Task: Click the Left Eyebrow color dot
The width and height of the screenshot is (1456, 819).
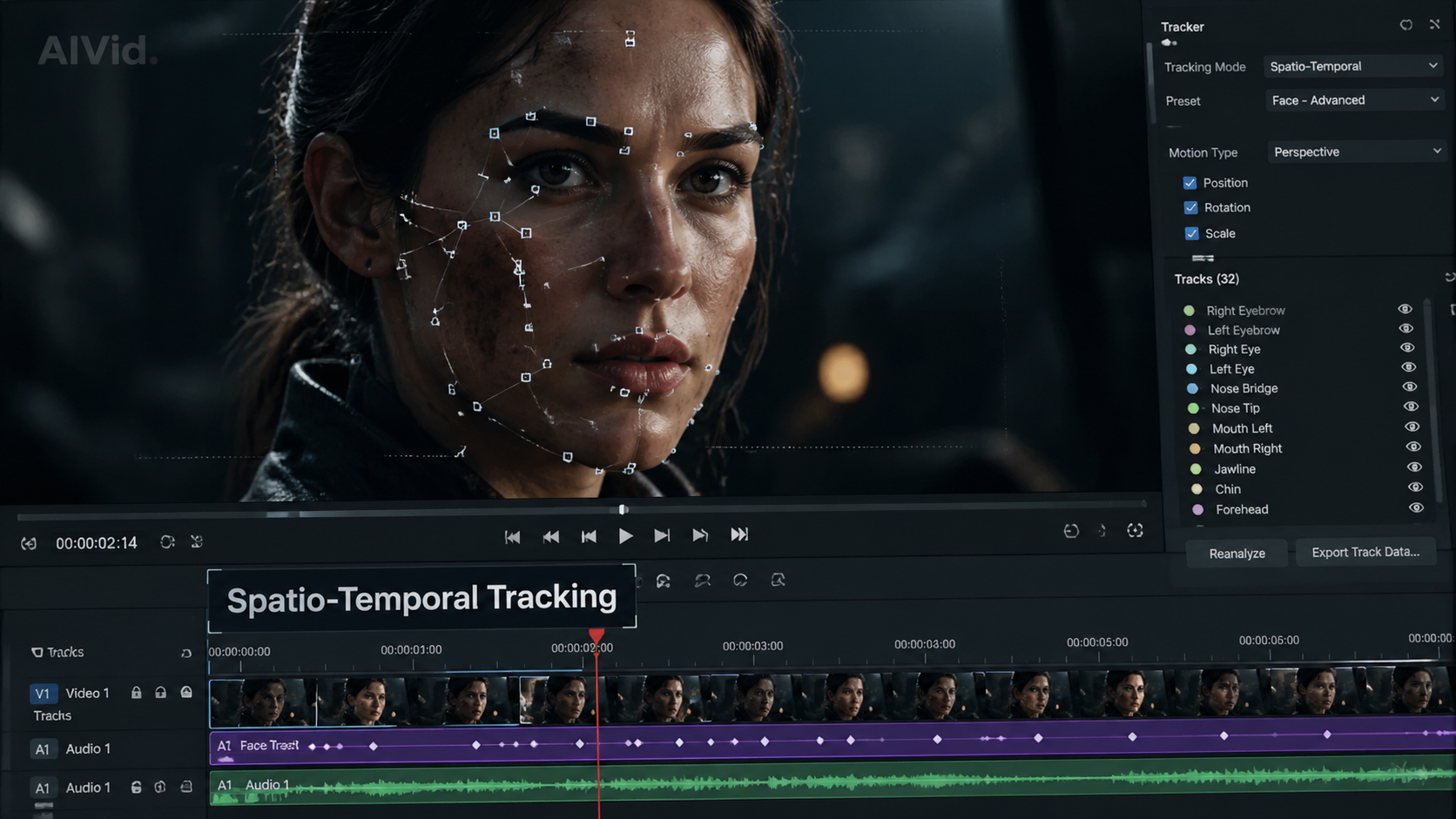Action: click(x=1190, y=330)
